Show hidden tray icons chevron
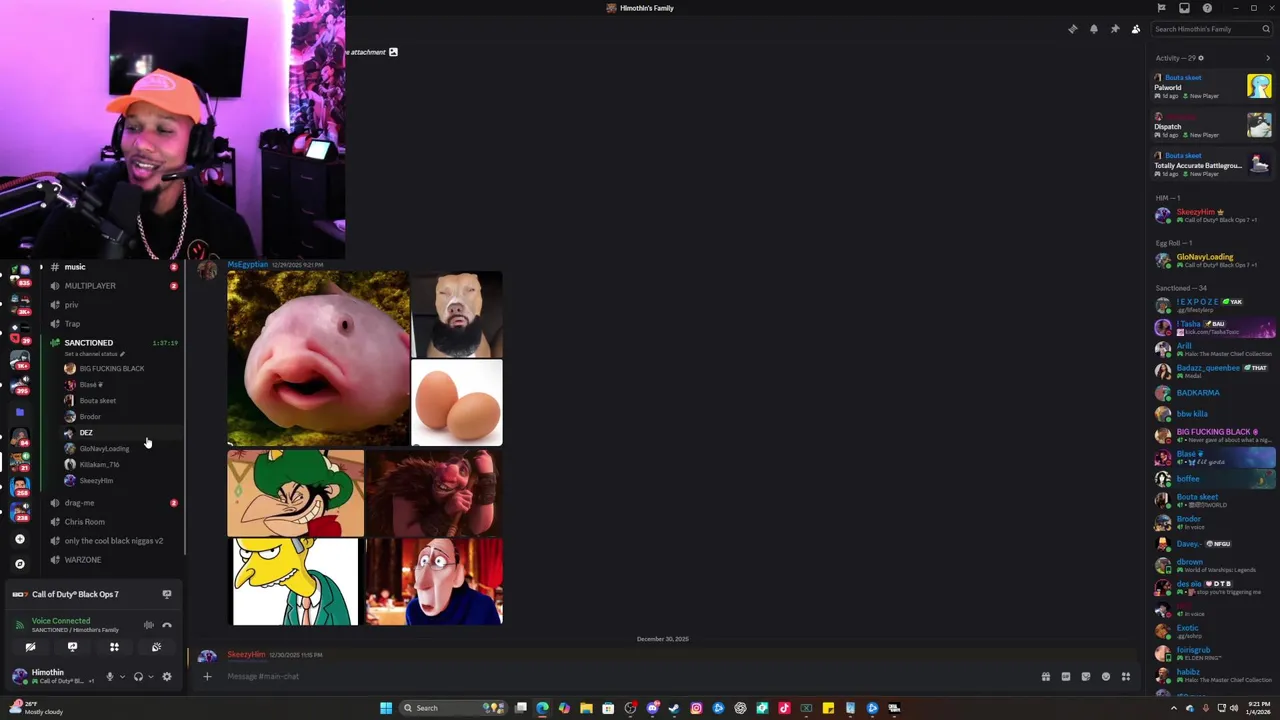 pos(1174,708)
